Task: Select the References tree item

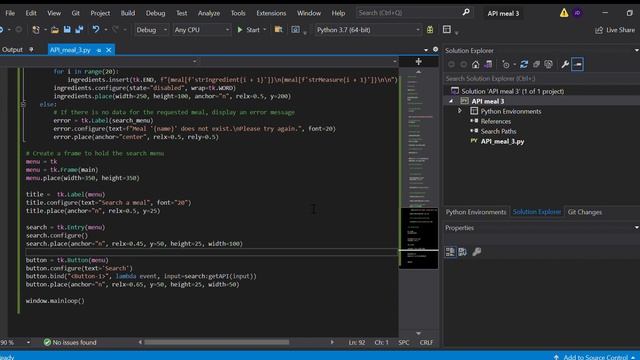Action: pos(496,121)
